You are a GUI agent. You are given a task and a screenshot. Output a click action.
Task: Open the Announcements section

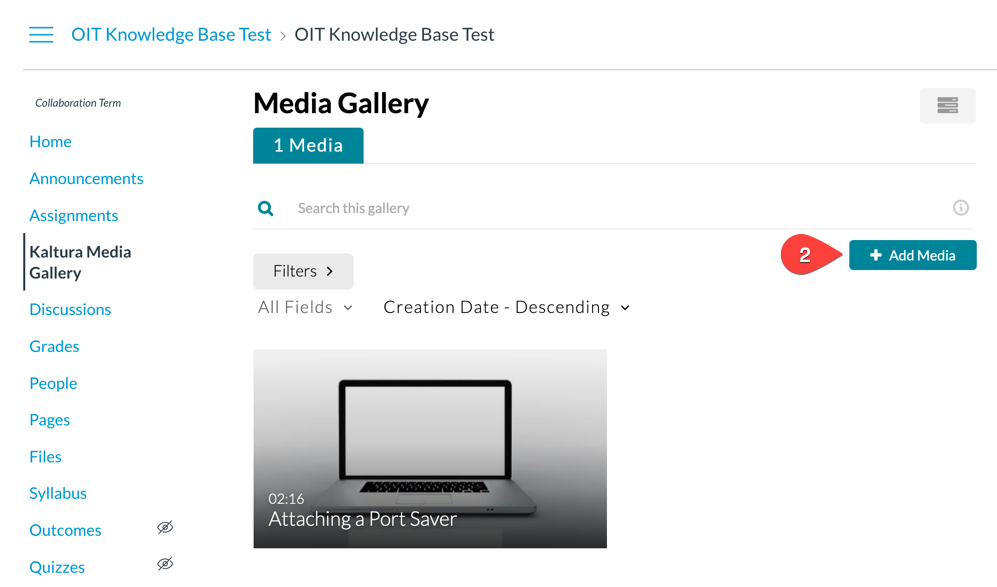(x=86, y=178)
